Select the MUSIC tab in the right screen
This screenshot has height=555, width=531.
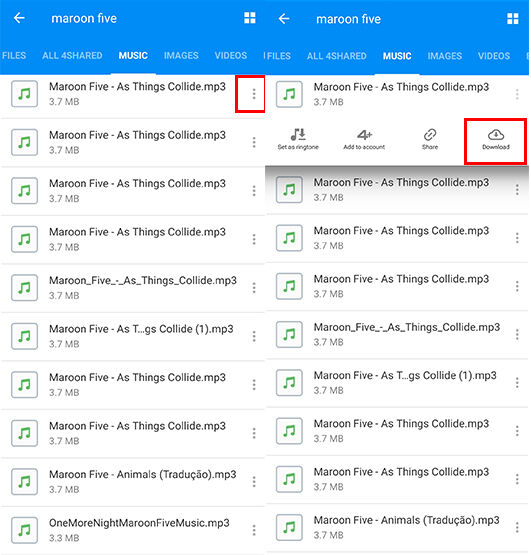coord(397,56)
